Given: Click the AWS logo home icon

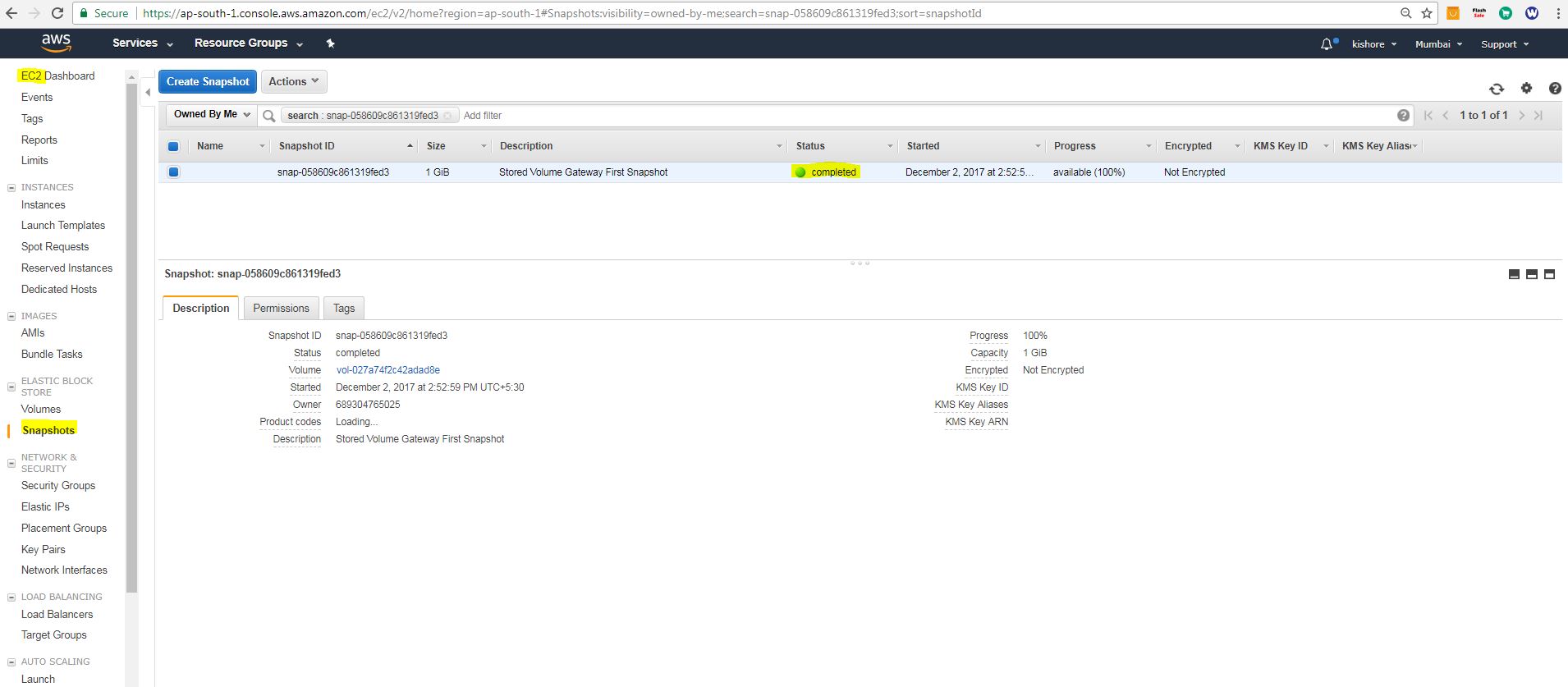Looking at the screenshot, I should (x=56, y=43).
